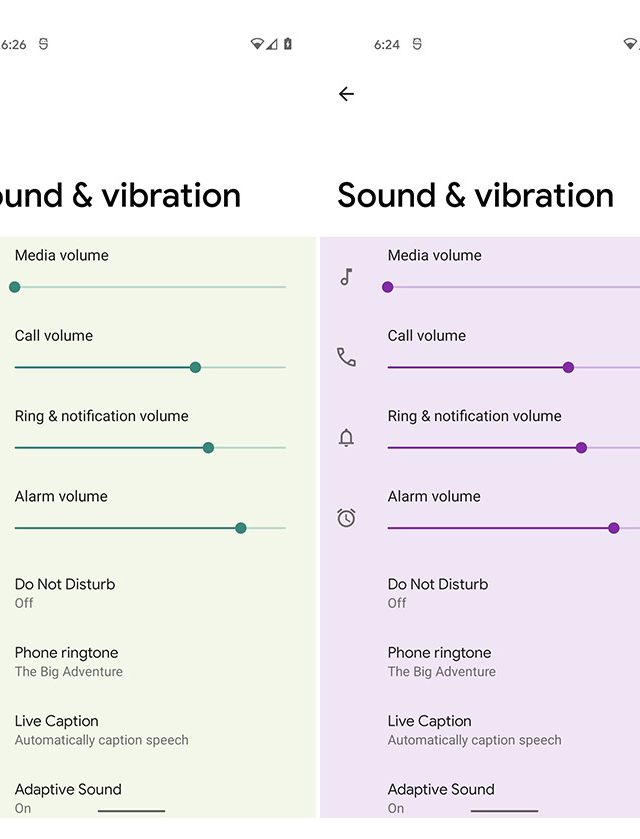The width and height of the screenshot is (640, 839).
Task: Click the purple screen navigation handle bar
Action: click(x=504, y=811)
